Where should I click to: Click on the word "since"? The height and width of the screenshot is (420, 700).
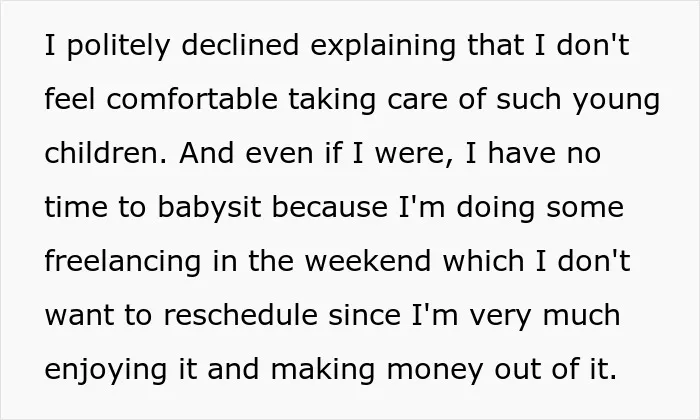(x=365, y=315)
